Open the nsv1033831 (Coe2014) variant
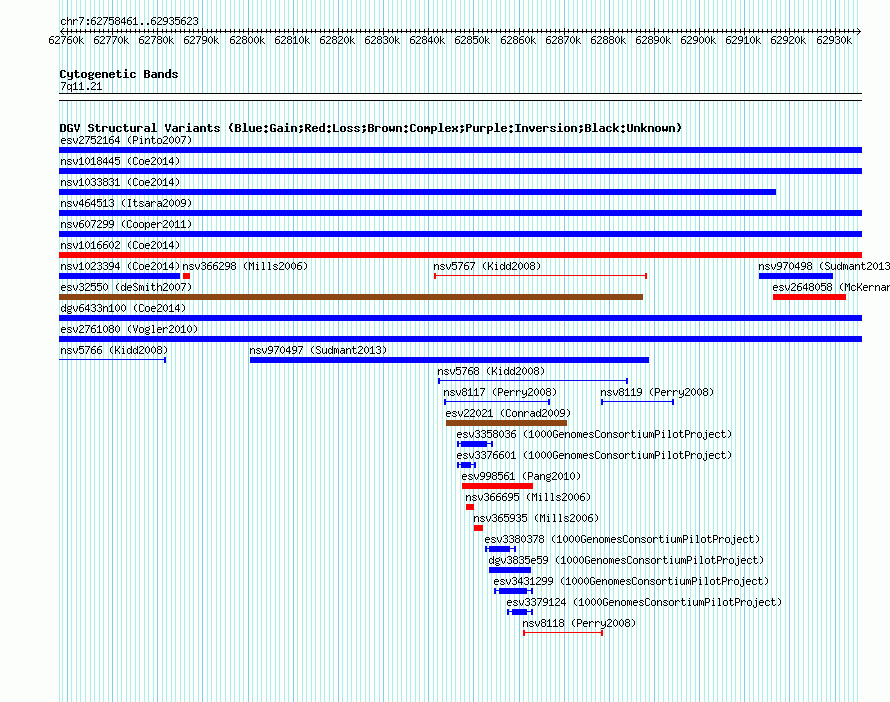The image size is (890, 702). 120,182
